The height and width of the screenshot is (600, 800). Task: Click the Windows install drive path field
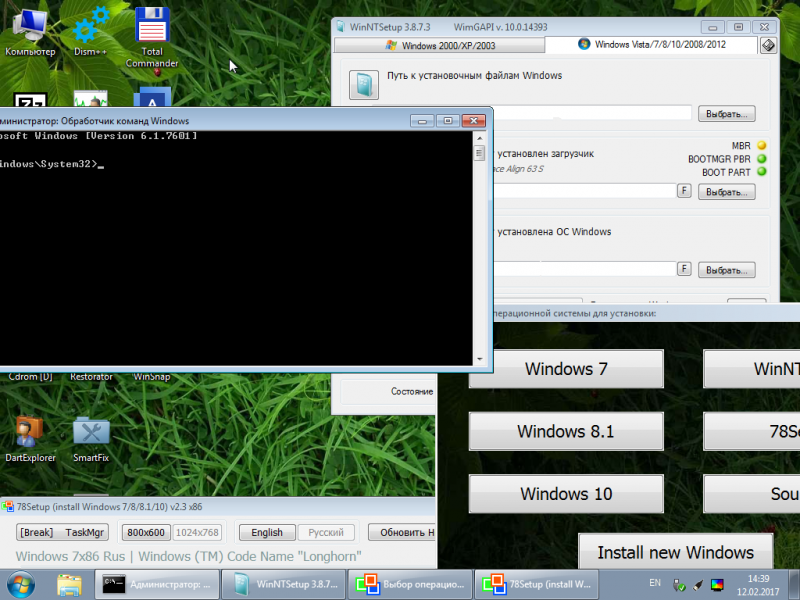584,269
